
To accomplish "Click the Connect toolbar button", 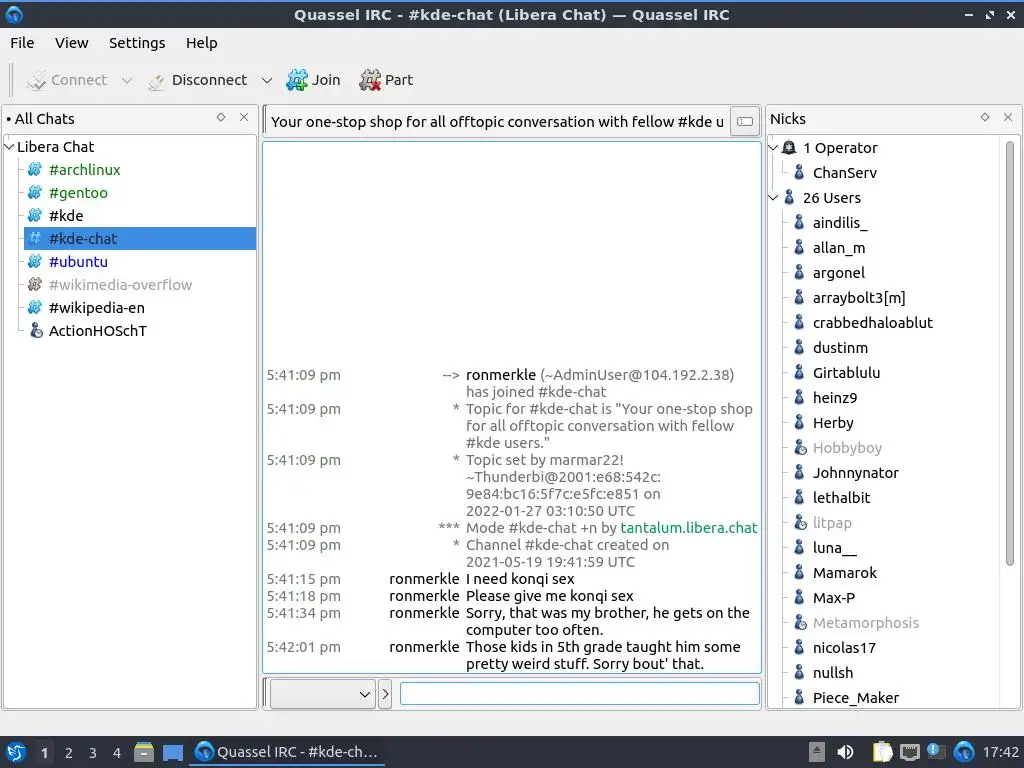I will point(66,80).
